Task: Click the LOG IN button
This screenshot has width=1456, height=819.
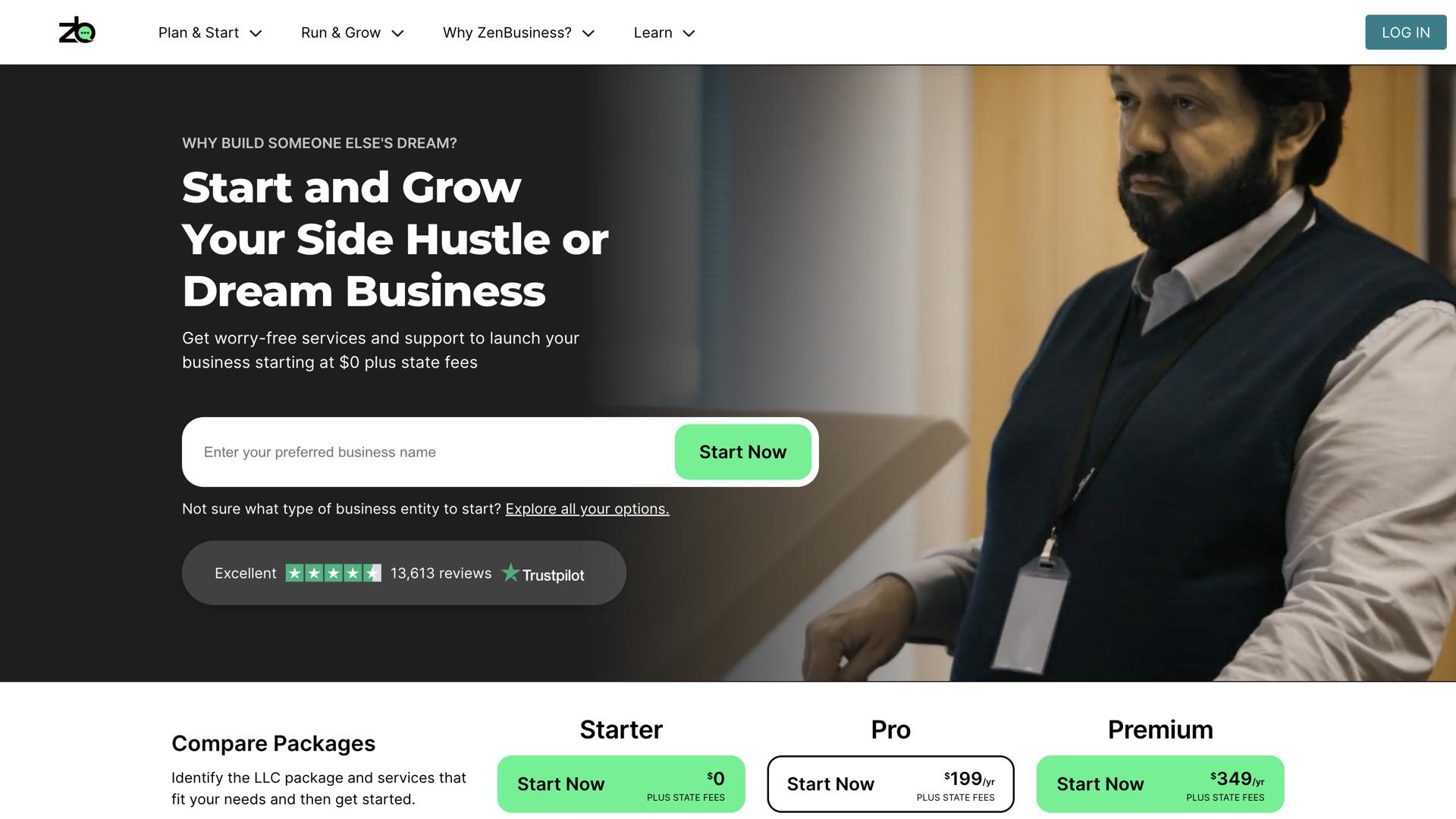Action: [x=1406, y=33]
